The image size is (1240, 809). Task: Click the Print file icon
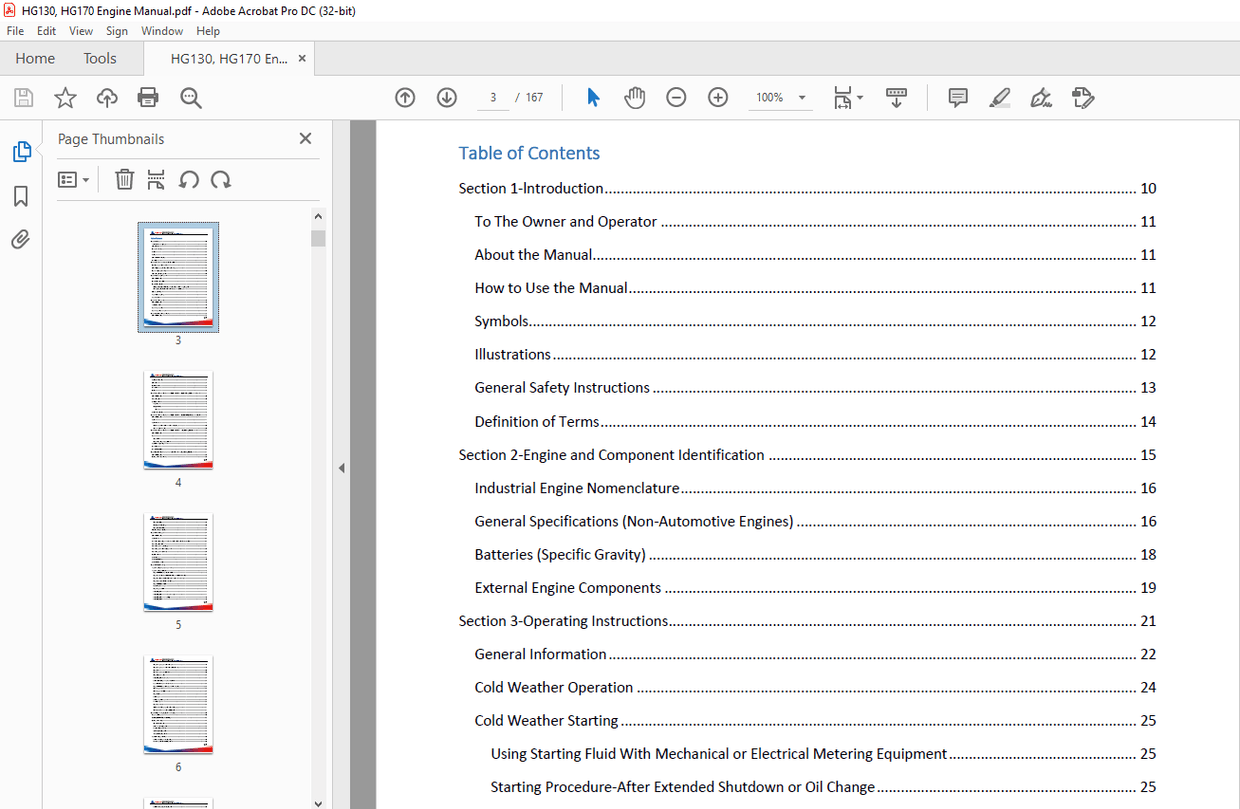coord(148,97)
